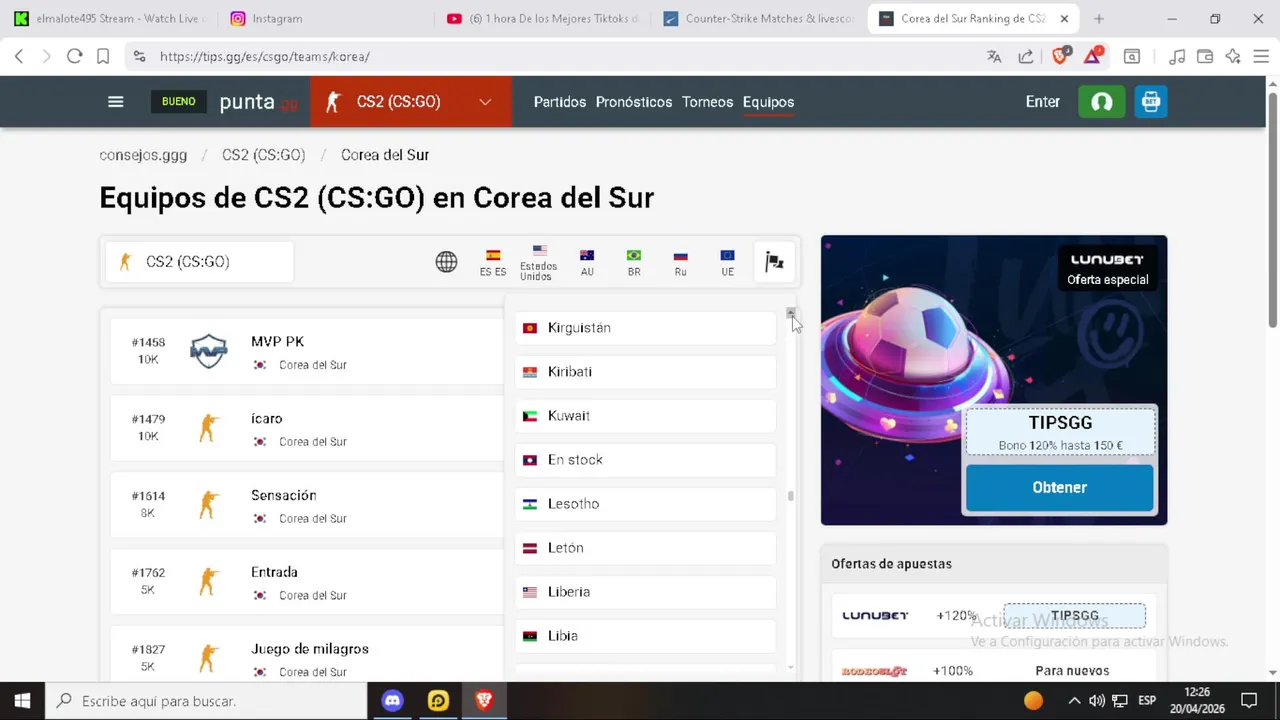
Task: Select Kiribati from country list
Action: [x=645, y=372]
